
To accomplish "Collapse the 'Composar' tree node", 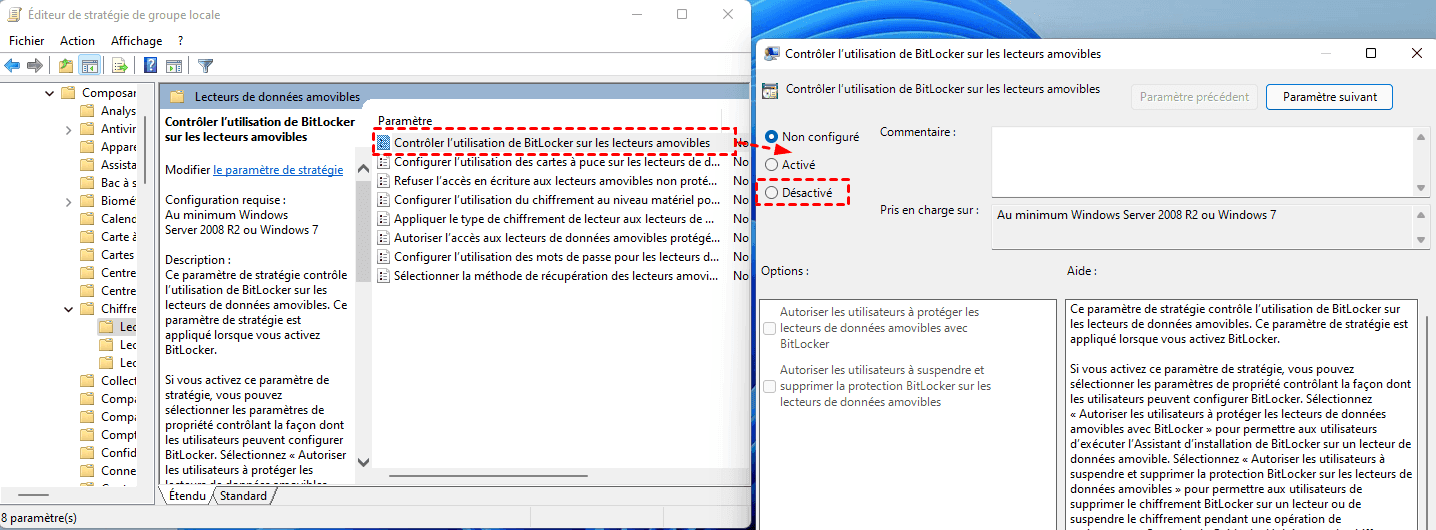I will (49, 93).
